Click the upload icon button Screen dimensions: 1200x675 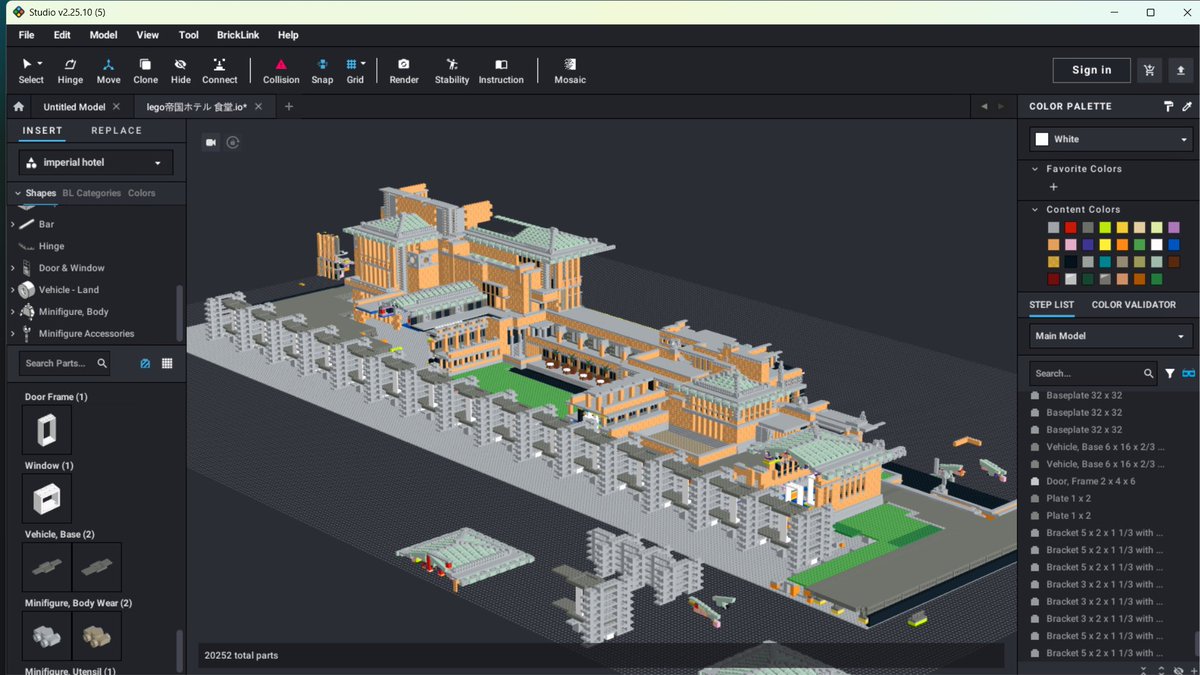(x=1181, y=70)
